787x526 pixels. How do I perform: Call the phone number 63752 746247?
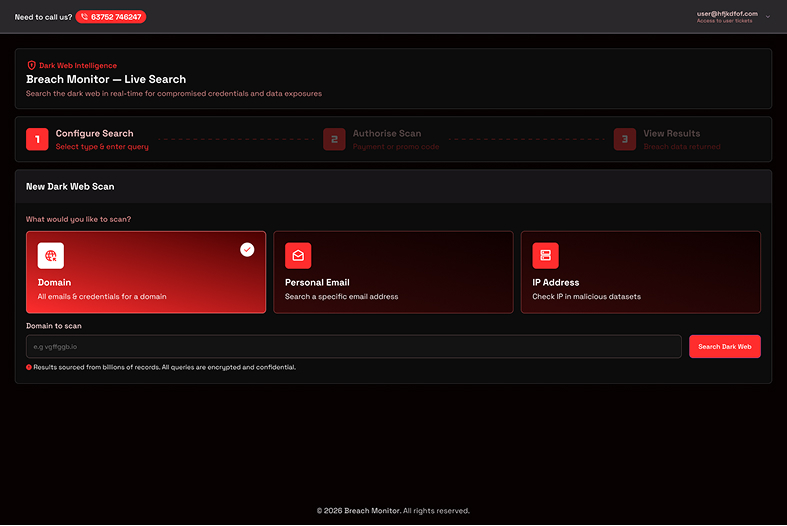click(x=111, y=17)
